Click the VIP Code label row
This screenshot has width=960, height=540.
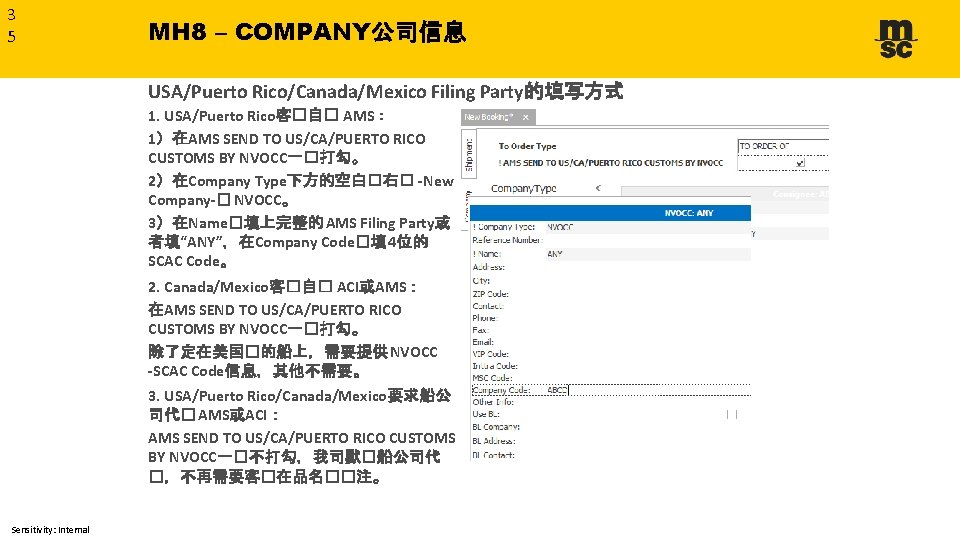(x=490, y=354)
